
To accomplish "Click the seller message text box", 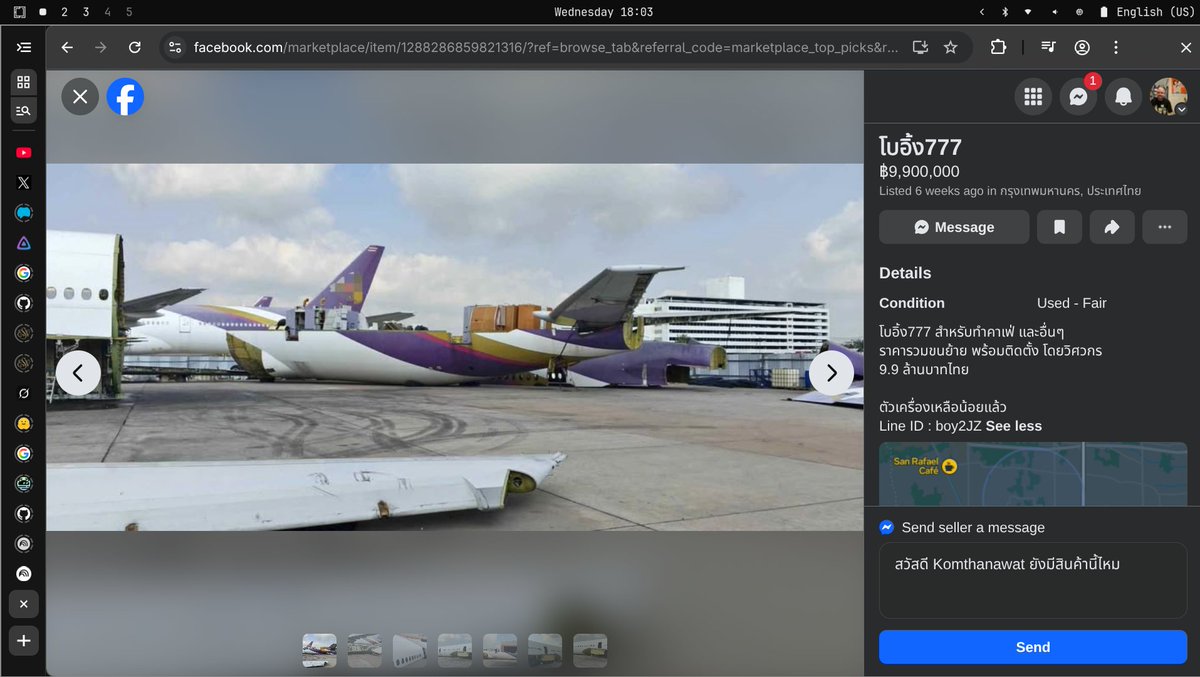I will [x=1033, y=580].
